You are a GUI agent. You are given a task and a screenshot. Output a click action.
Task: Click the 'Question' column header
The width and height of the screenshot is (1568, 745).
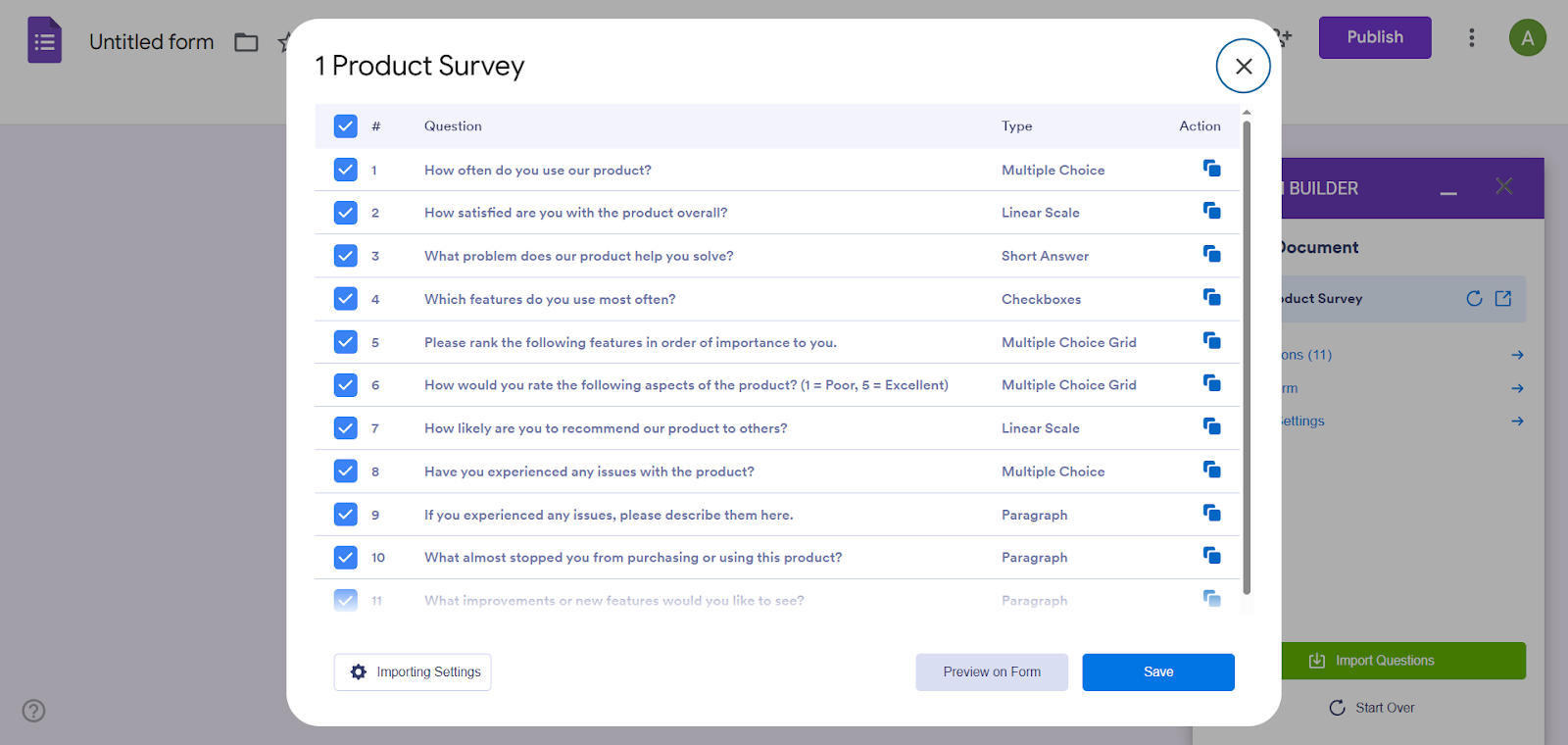point(453,126)
